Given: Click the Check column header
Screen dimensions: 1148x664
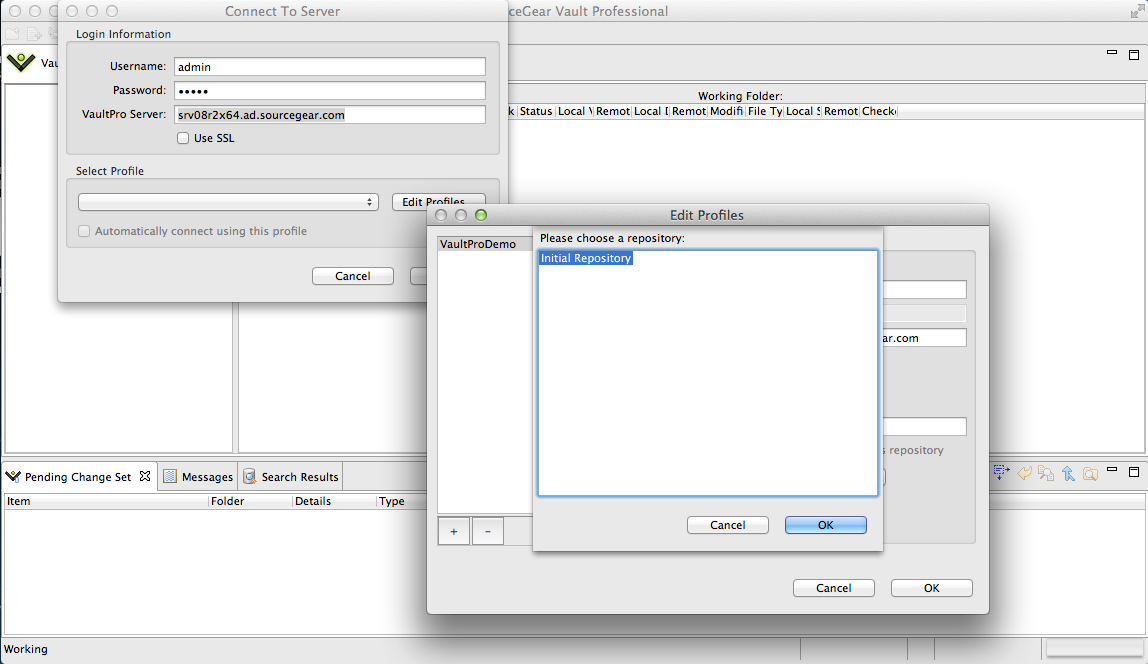Looking at the screenshot, I should [879, 111].
